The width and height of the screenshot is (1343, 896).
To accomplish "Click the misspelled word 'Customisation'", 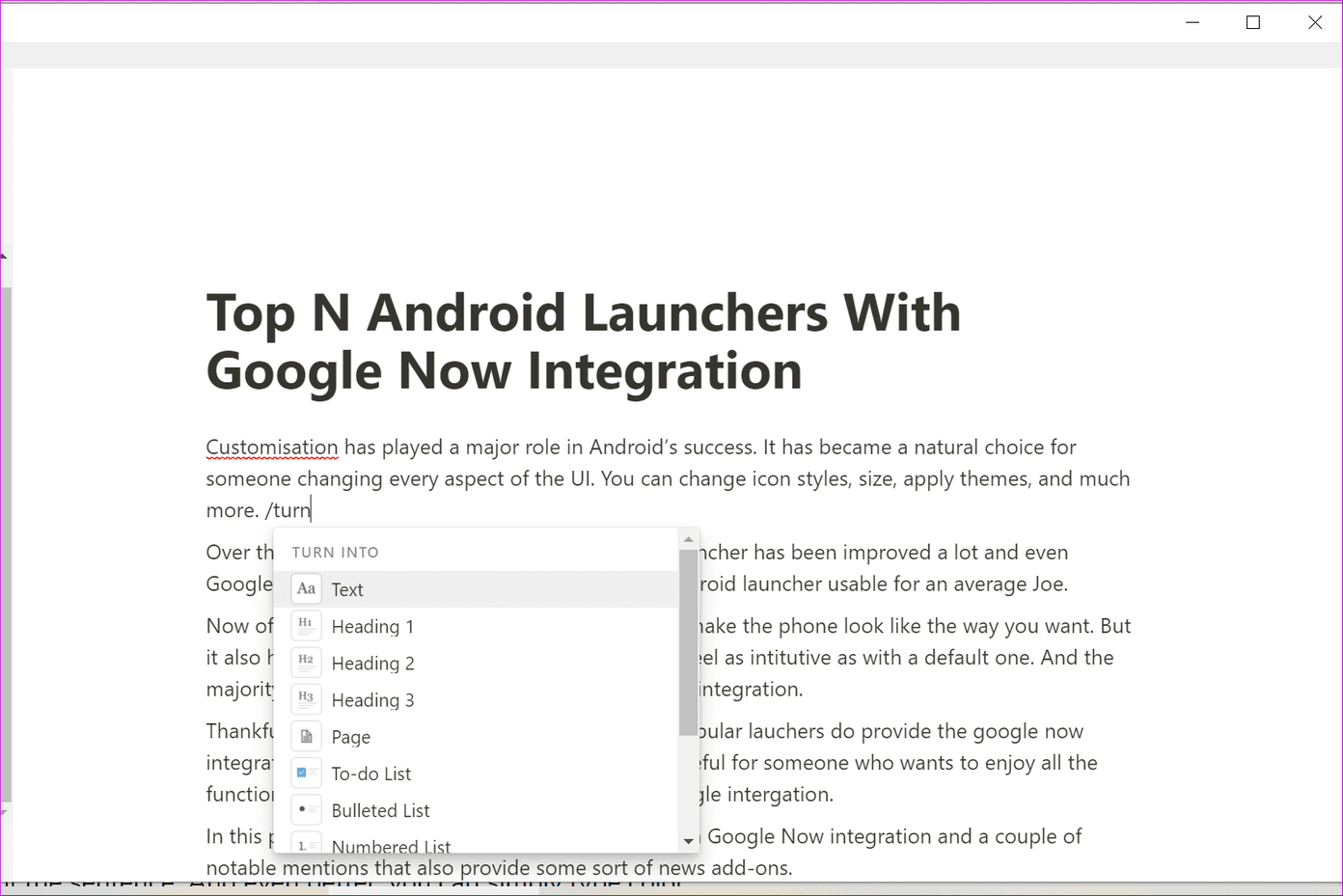I will click(x=272, y=448).
